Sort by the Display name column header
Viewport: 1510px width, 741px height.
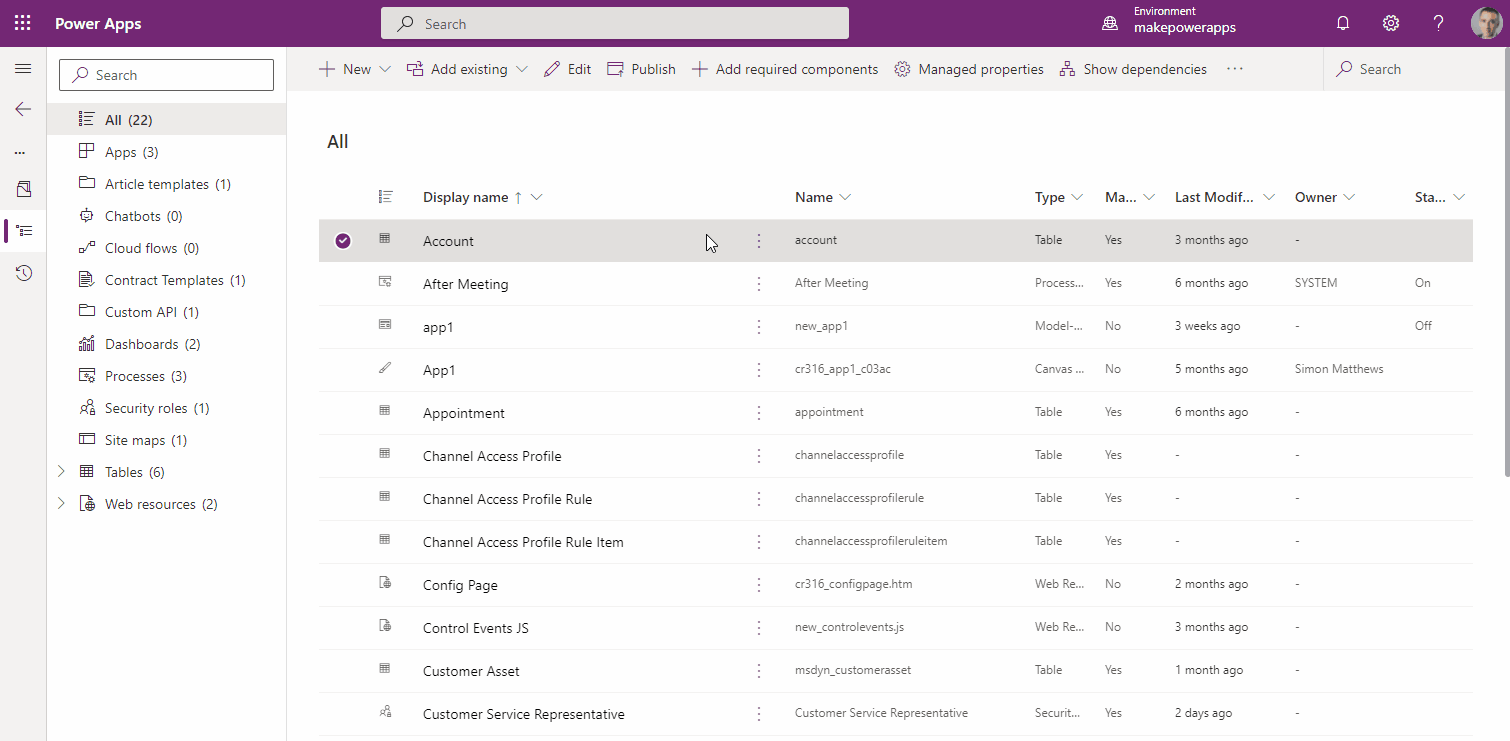click(x=465, y=197)
